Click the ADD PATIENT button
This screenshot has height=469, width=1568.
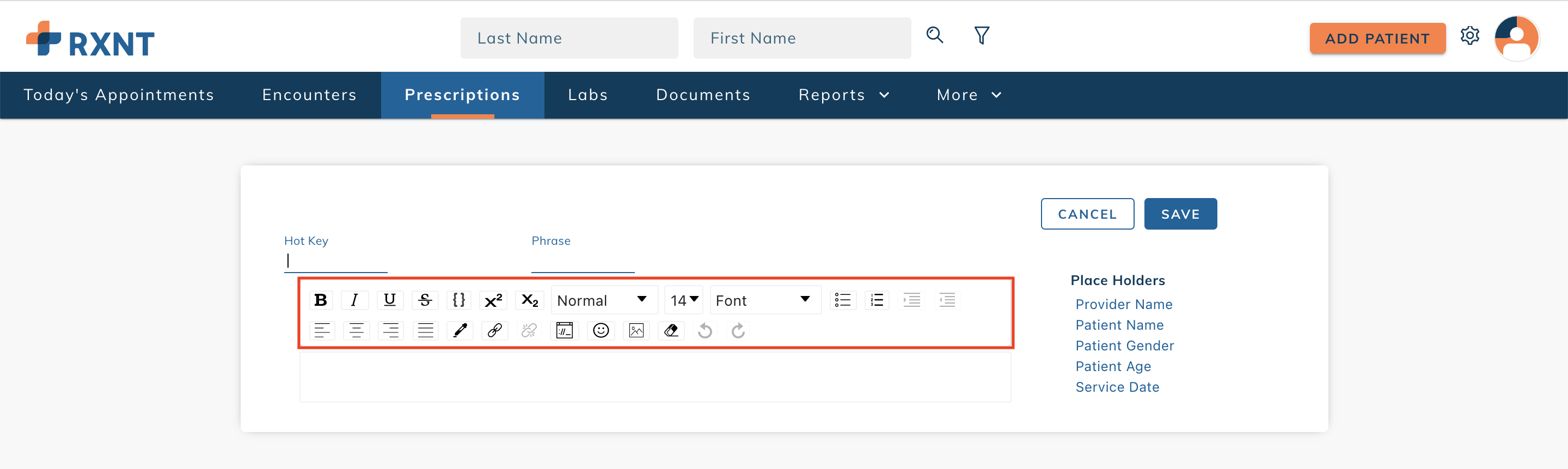click(1377, 38)
